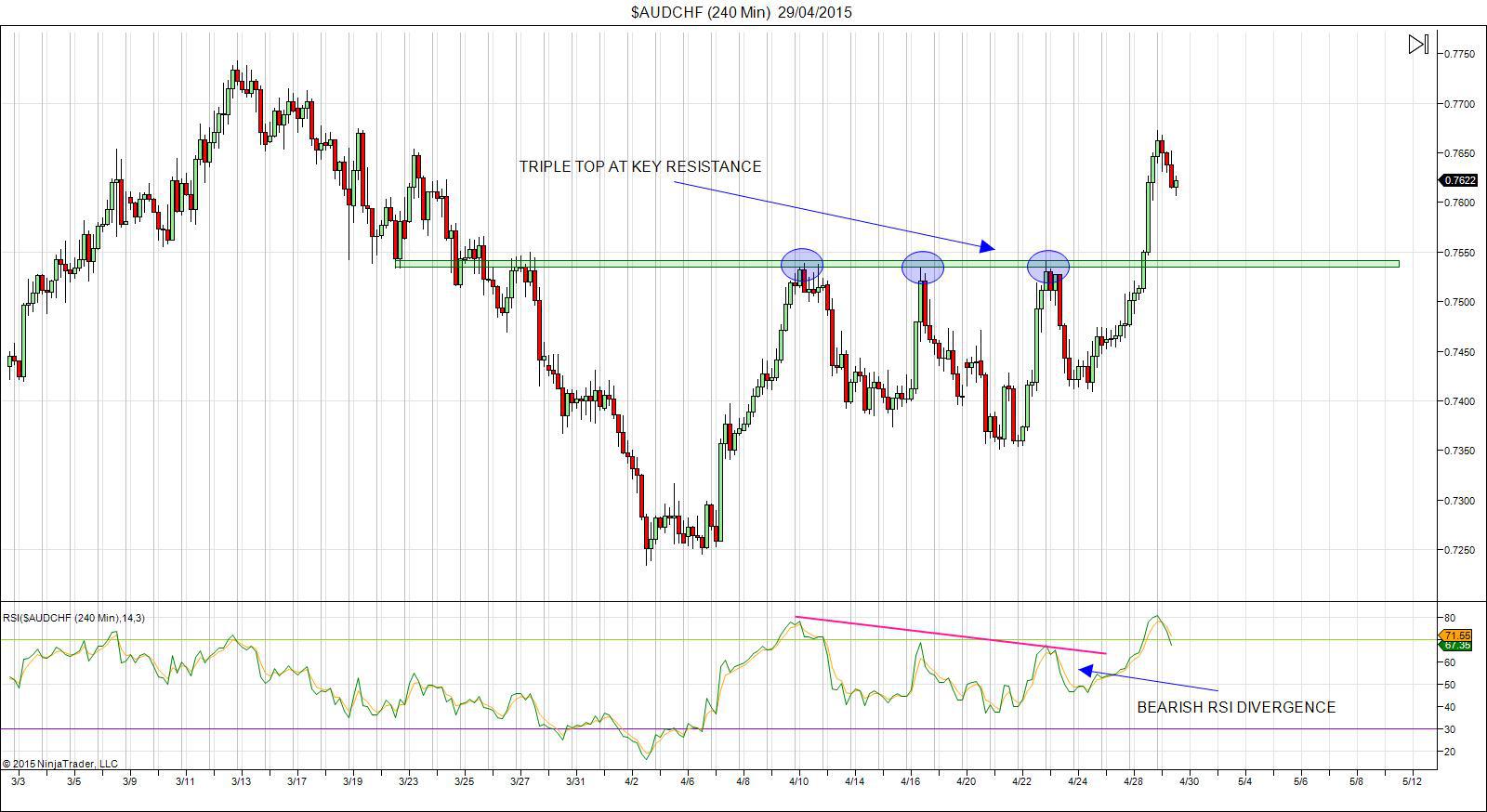Click the 0.7250 price axis label
1487x812 pixels.
point(1459,550)
